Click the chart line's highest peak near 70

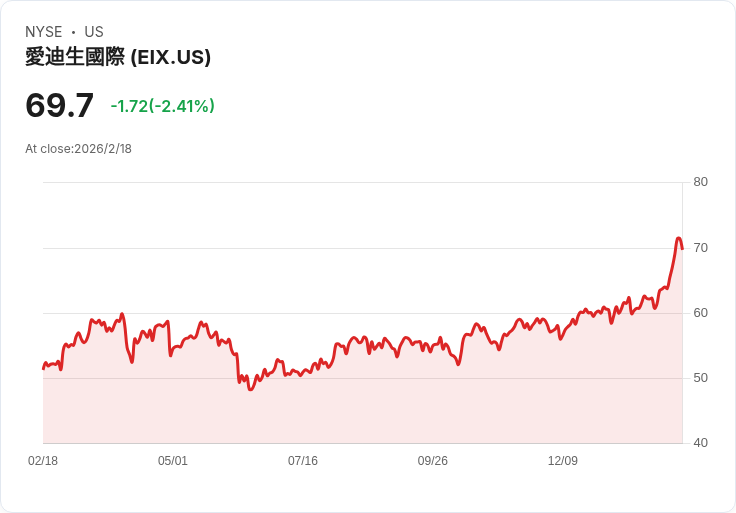pos(678,239)
